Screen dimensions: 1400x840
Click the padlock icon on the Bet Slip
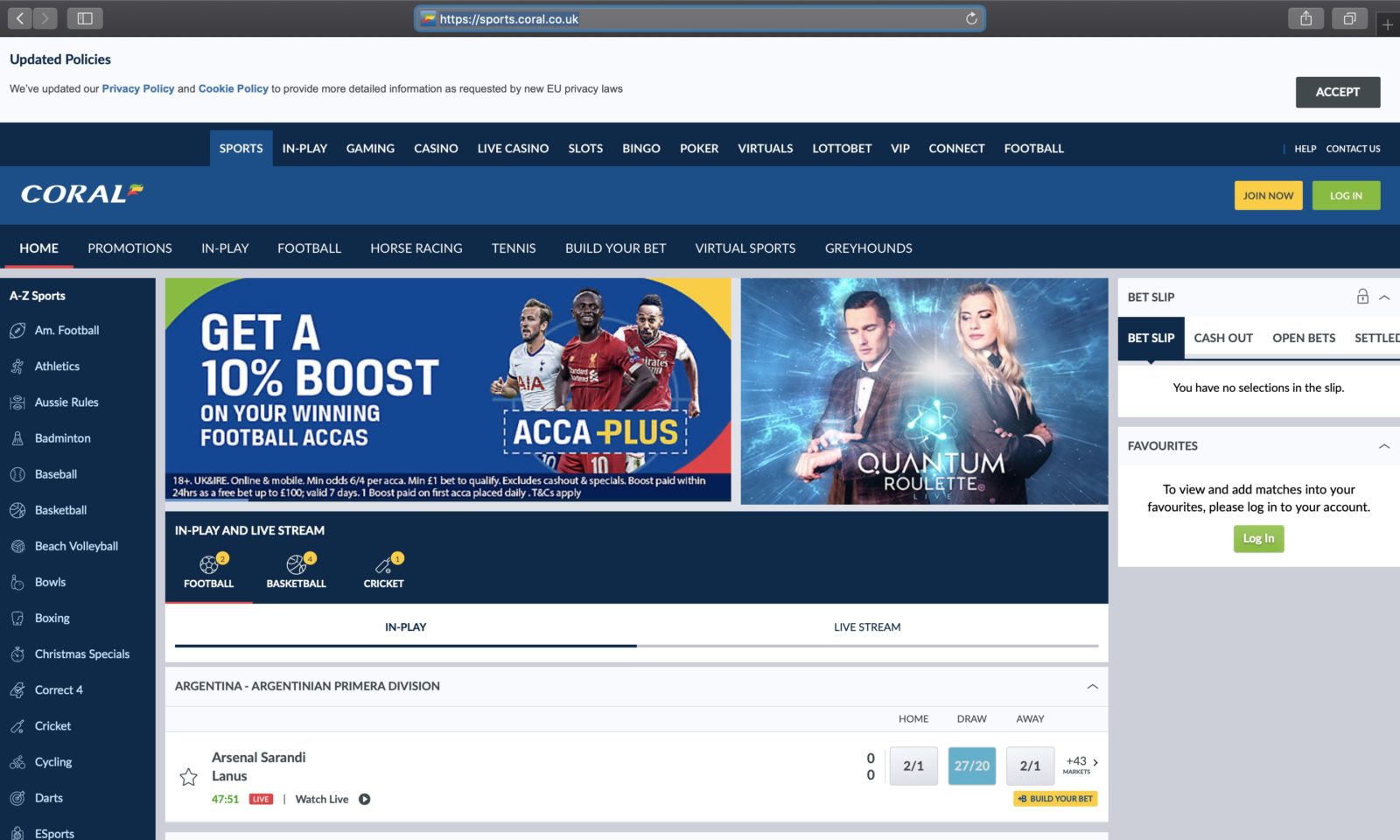(x=1362, y=297)
